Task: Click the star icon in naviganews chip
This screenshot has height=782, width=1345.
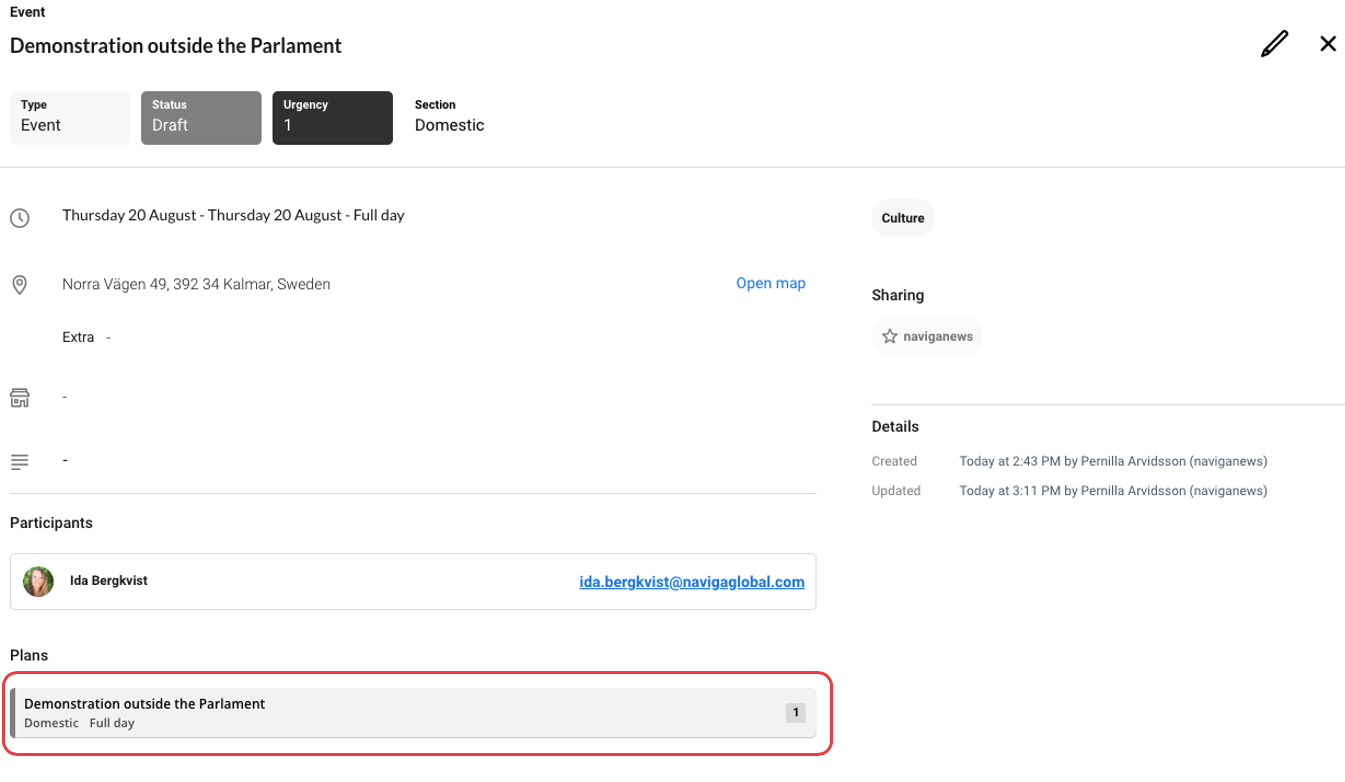Action: (x=890, y=337)
